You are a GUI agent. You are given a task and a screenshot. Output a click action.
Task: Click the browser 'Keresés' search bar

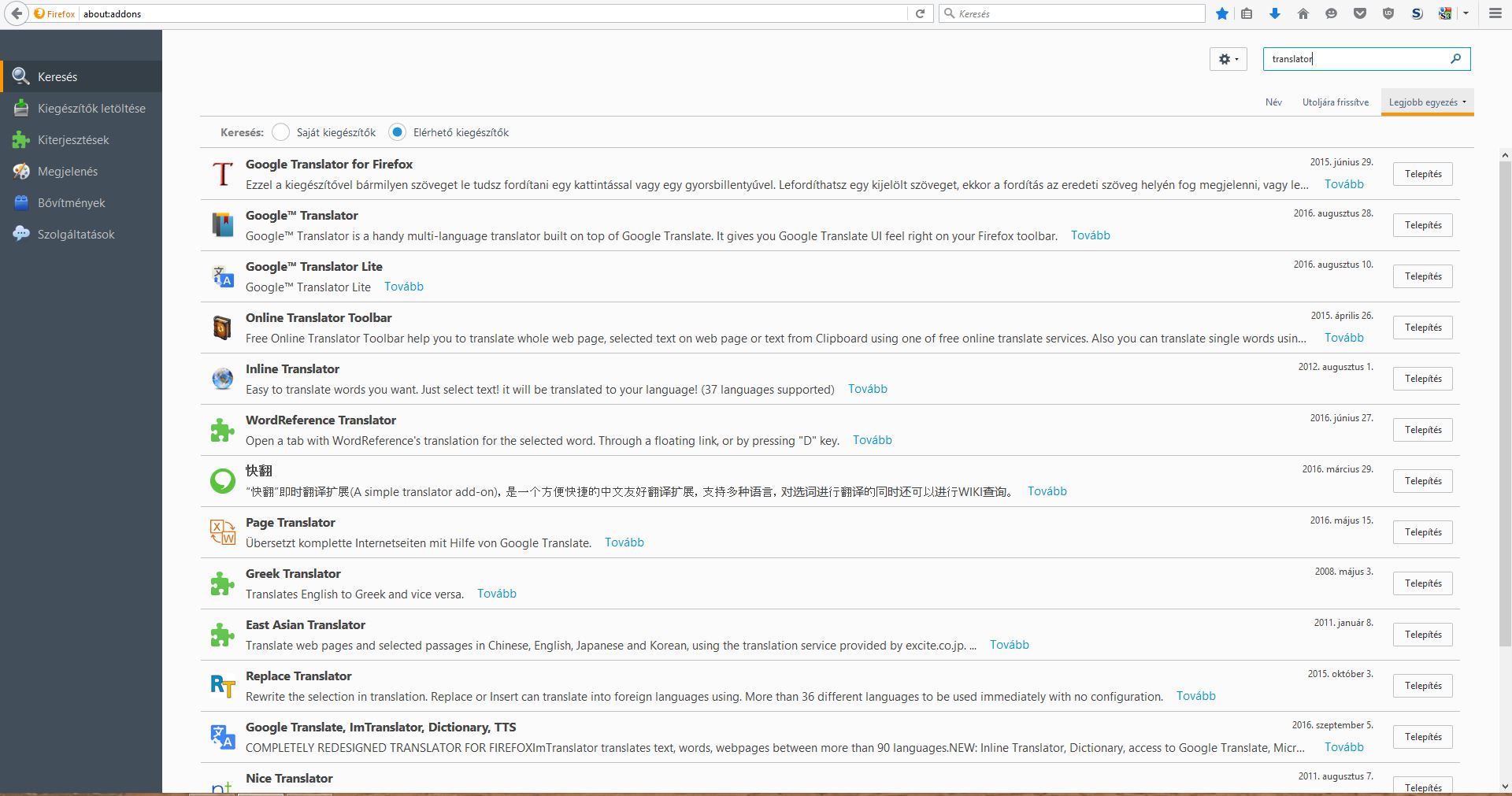pyautogui.click(x=1073, y=13)
